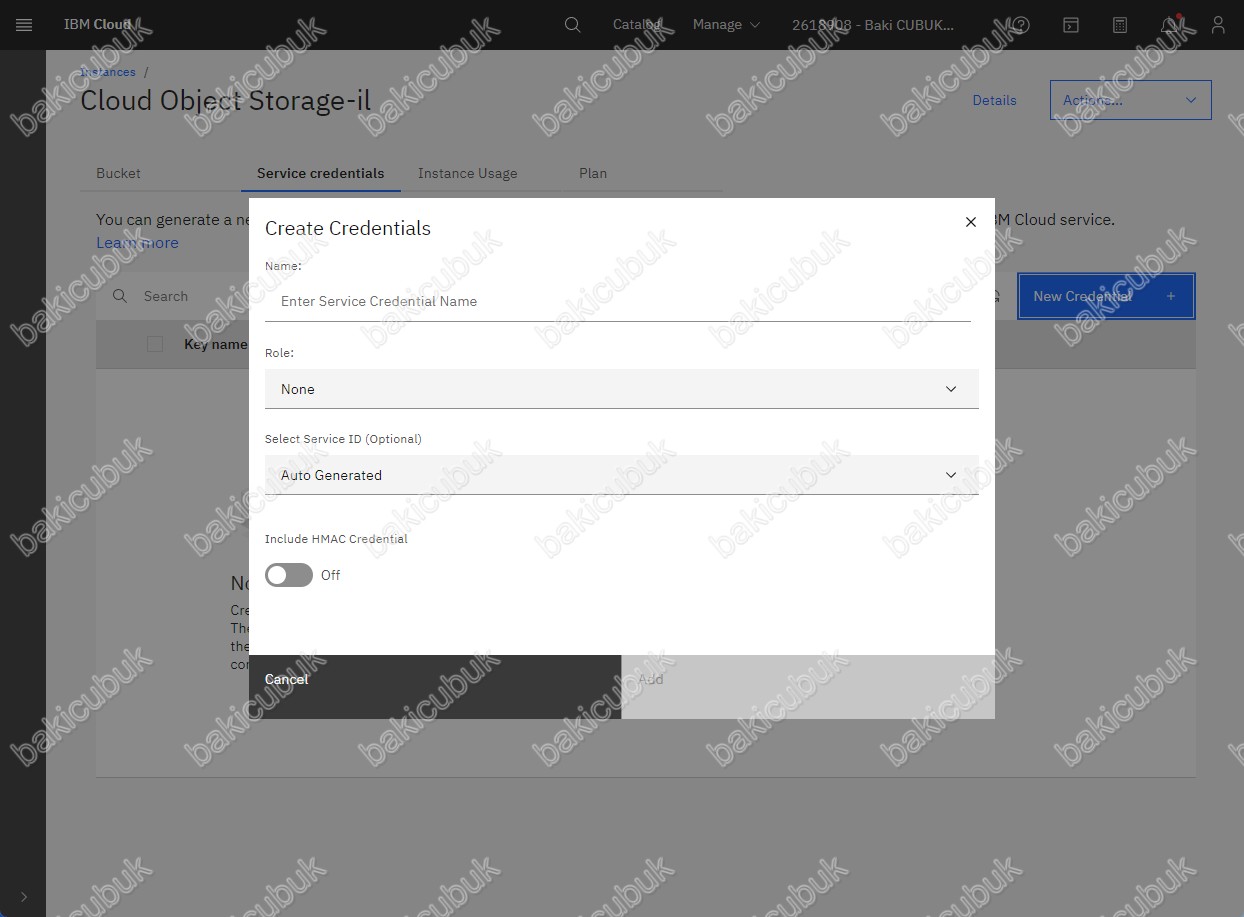Click the plus icon on New Credential
Image resolution: width=1244 pixels, height=917 pixels.
(x=1171, y=296)
